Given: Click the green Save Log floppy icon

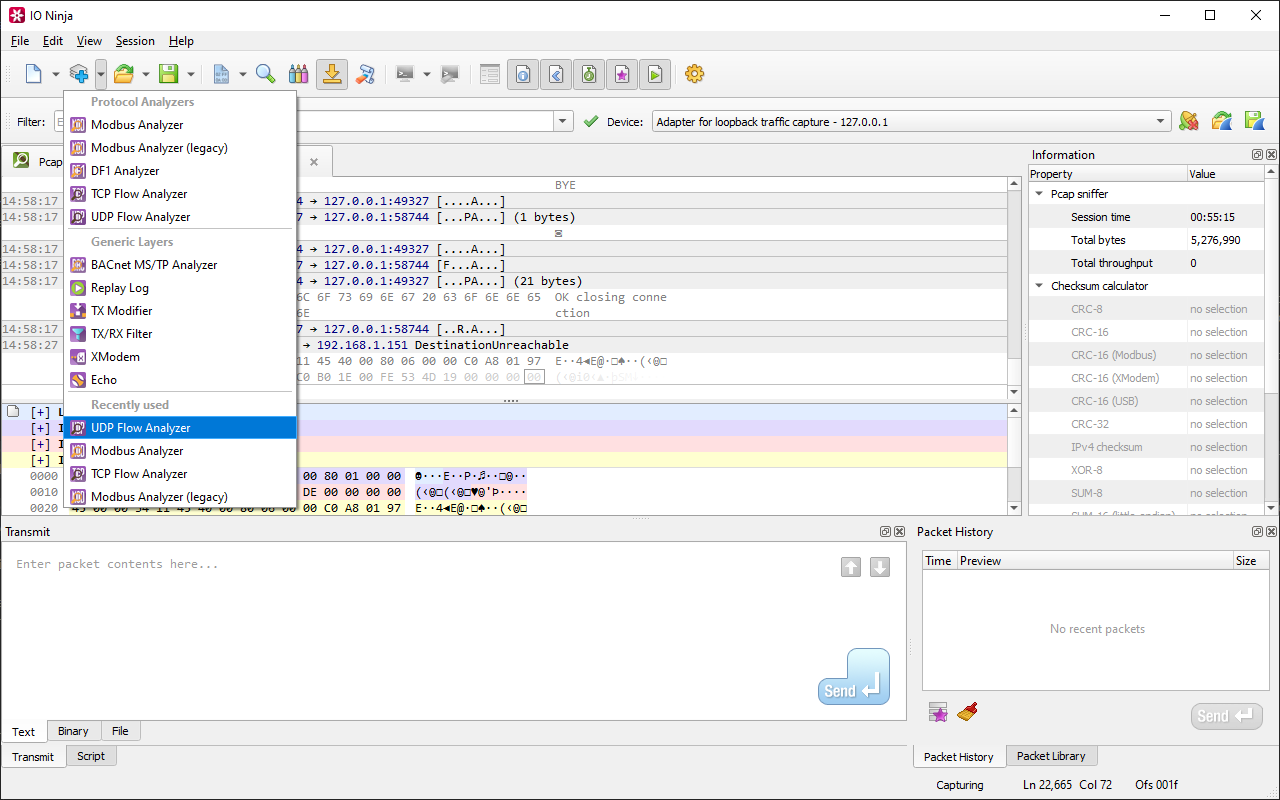Looking at the screenshot, I should coord(169,74).
